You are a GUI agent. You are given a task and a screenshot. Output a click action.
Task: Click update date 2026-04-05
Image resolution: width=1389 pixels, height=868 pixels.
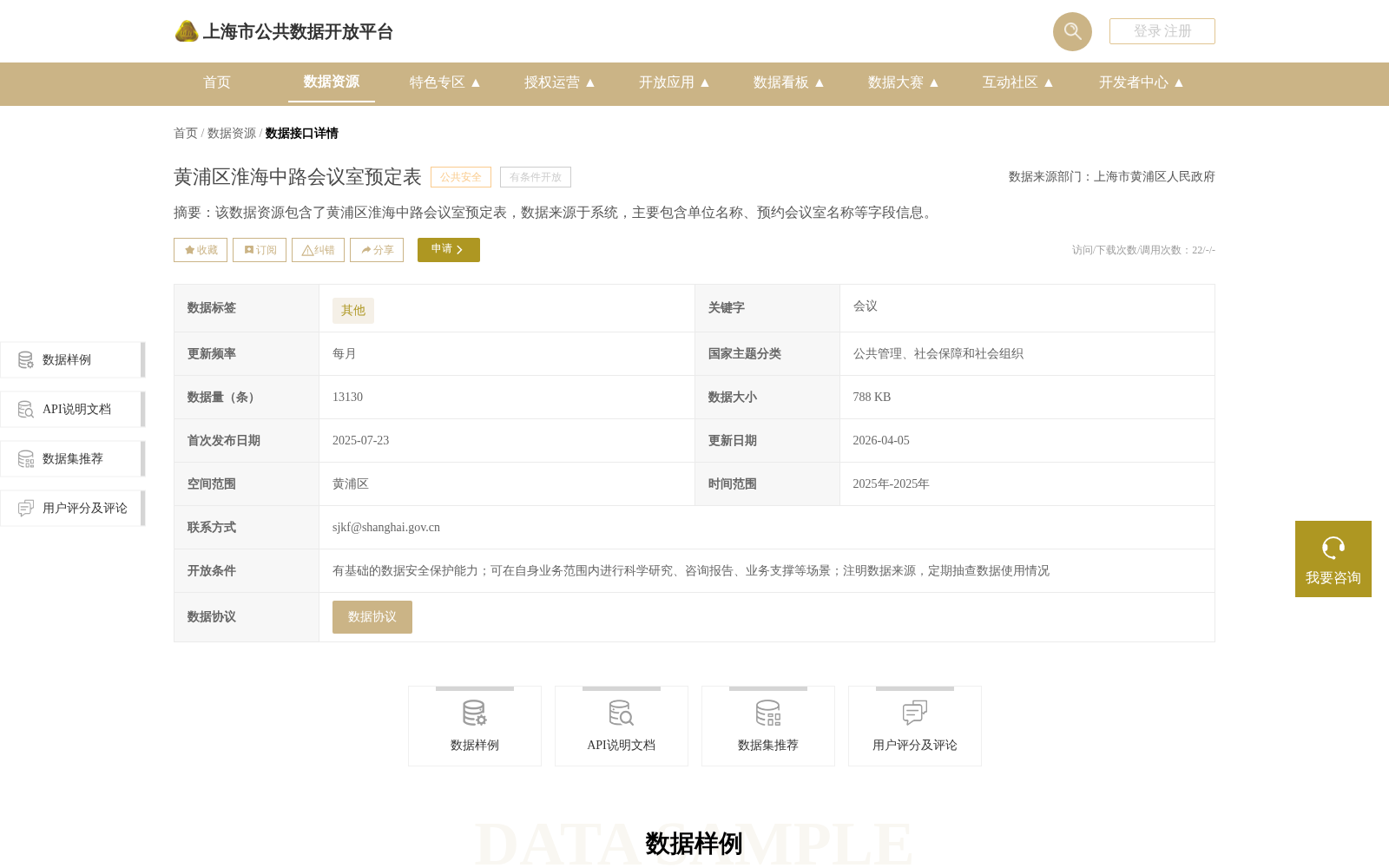(x=881, y=441)
